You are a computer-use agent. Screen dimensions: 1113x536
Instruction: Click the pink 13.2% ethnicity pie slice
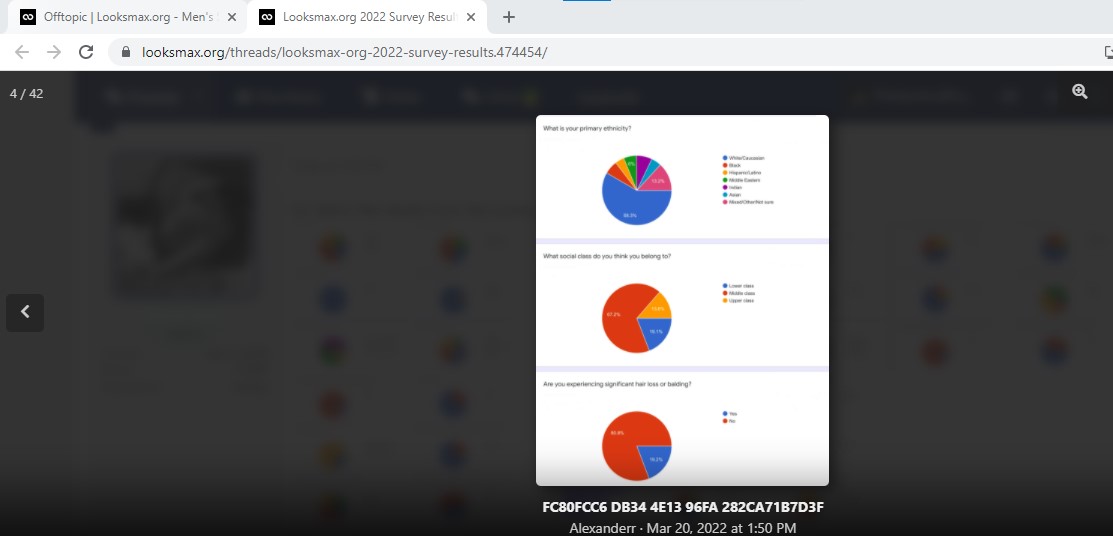(659, 180)
